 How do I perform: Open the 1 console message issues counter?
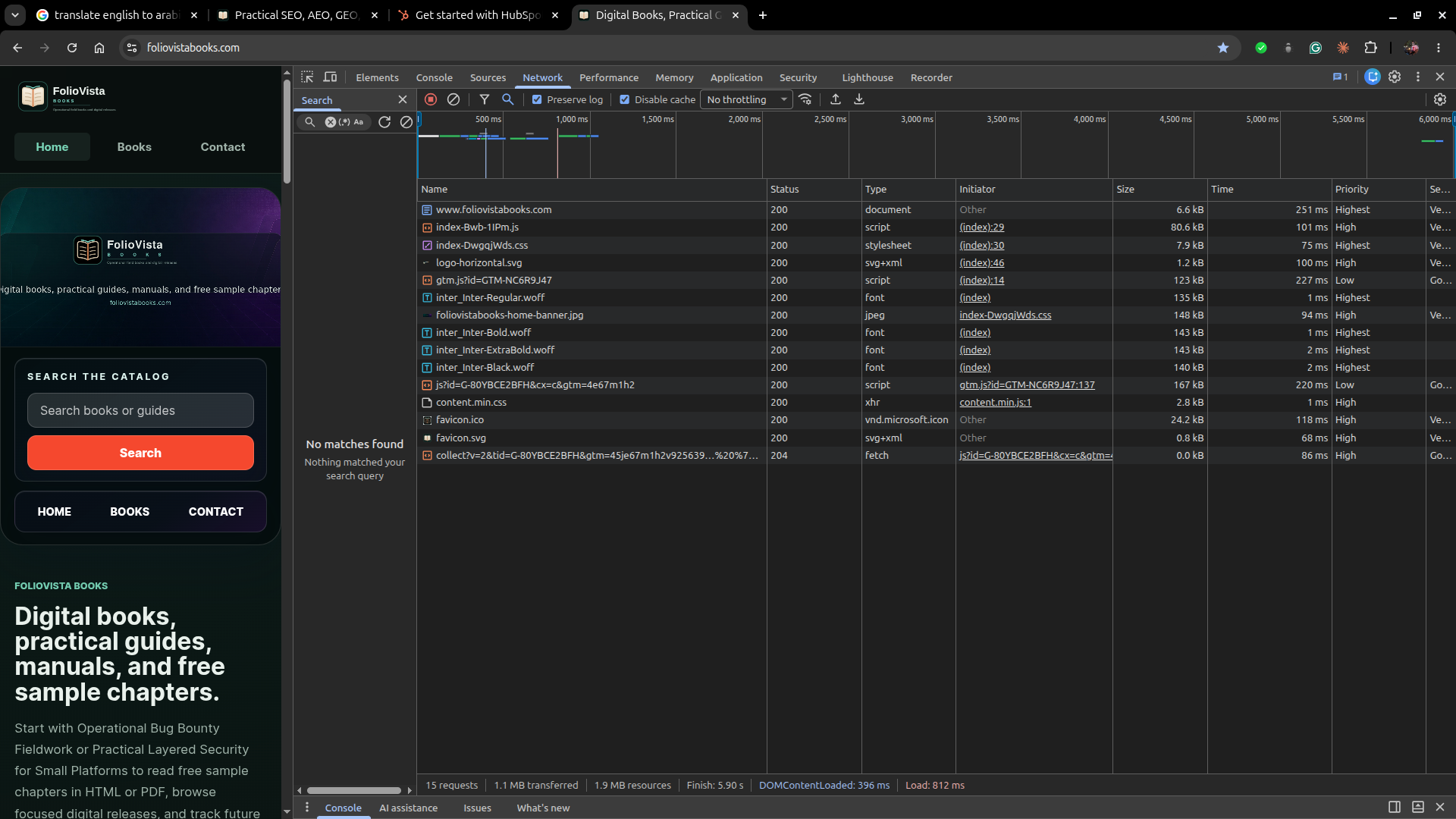[1341, 77]
